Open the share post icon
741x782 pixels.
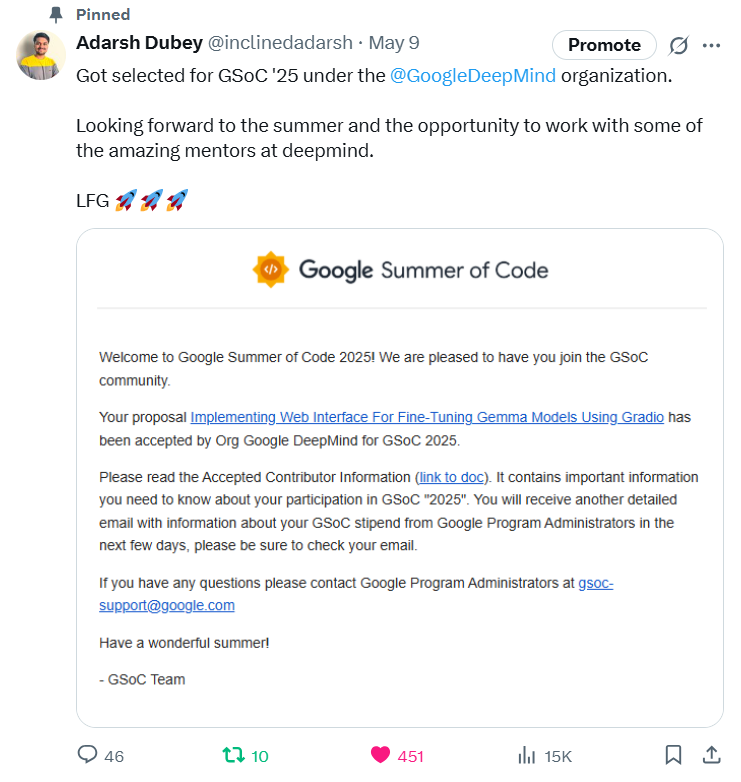click(712, 754)
